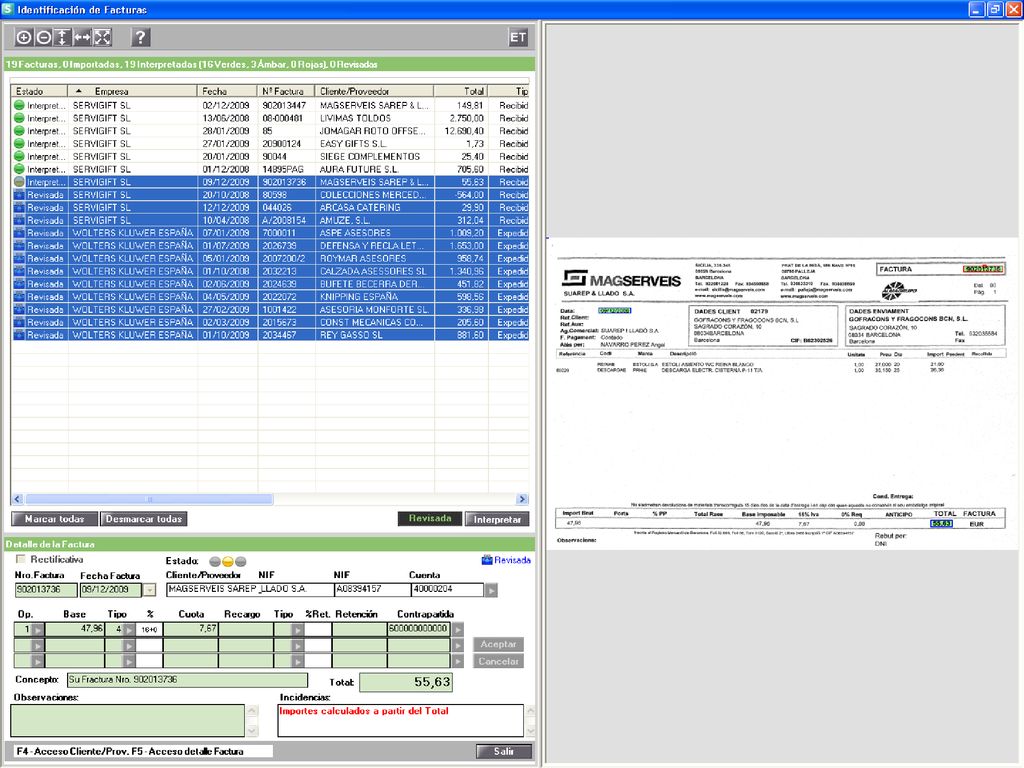This screenshot has width=1024, height=768.
Task: Sort list by Cliente/Proveedor column header
Action: (374, 91)
